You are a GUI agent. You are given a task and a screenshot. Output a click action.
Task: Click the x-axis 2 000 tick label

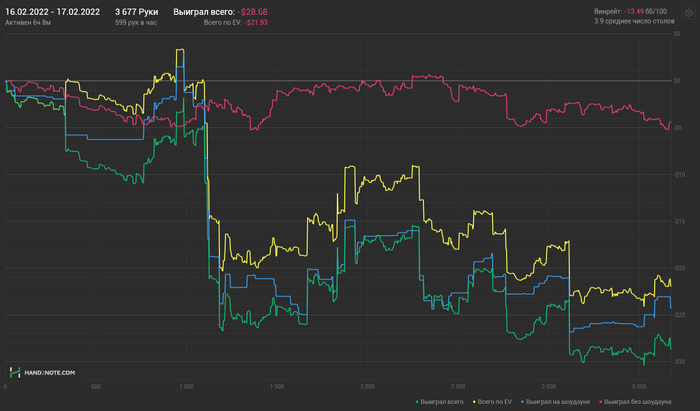[x=367, y=386]
